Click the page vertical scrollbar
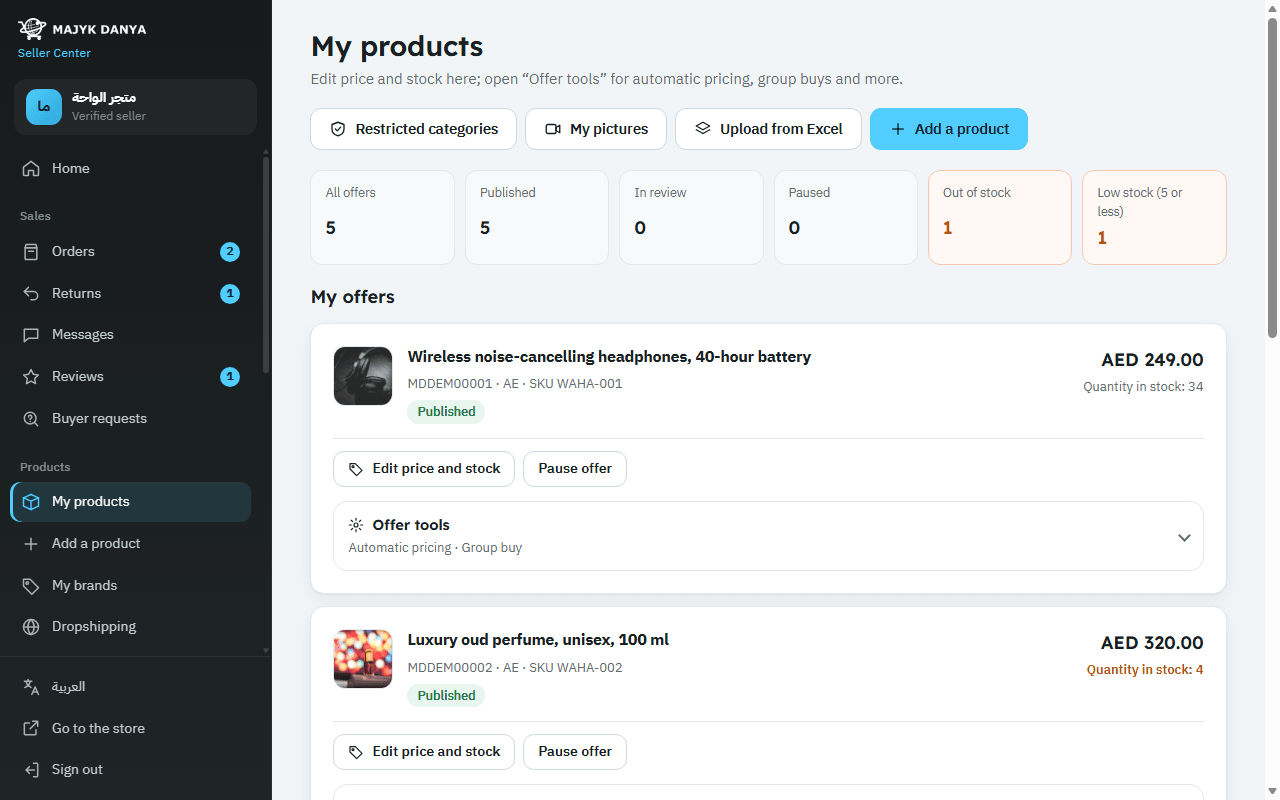 1272,180
